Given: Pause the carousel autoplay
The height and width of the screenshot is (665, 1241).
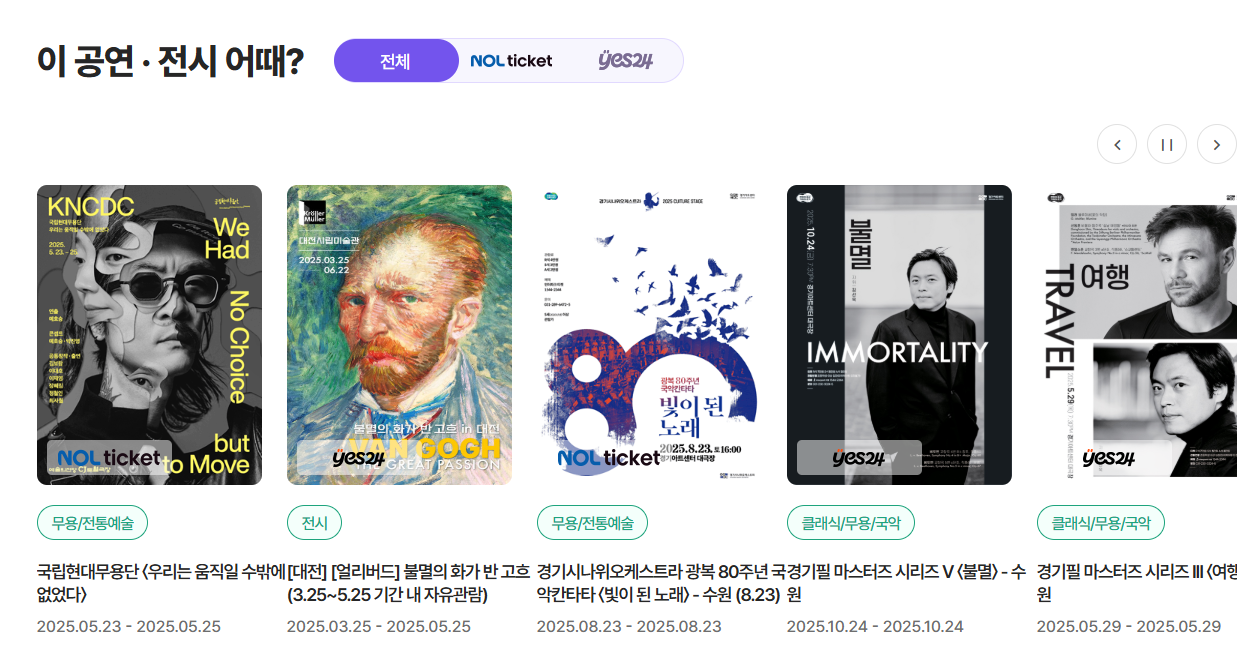Looking at the screenshot, I should [1167, 144].
